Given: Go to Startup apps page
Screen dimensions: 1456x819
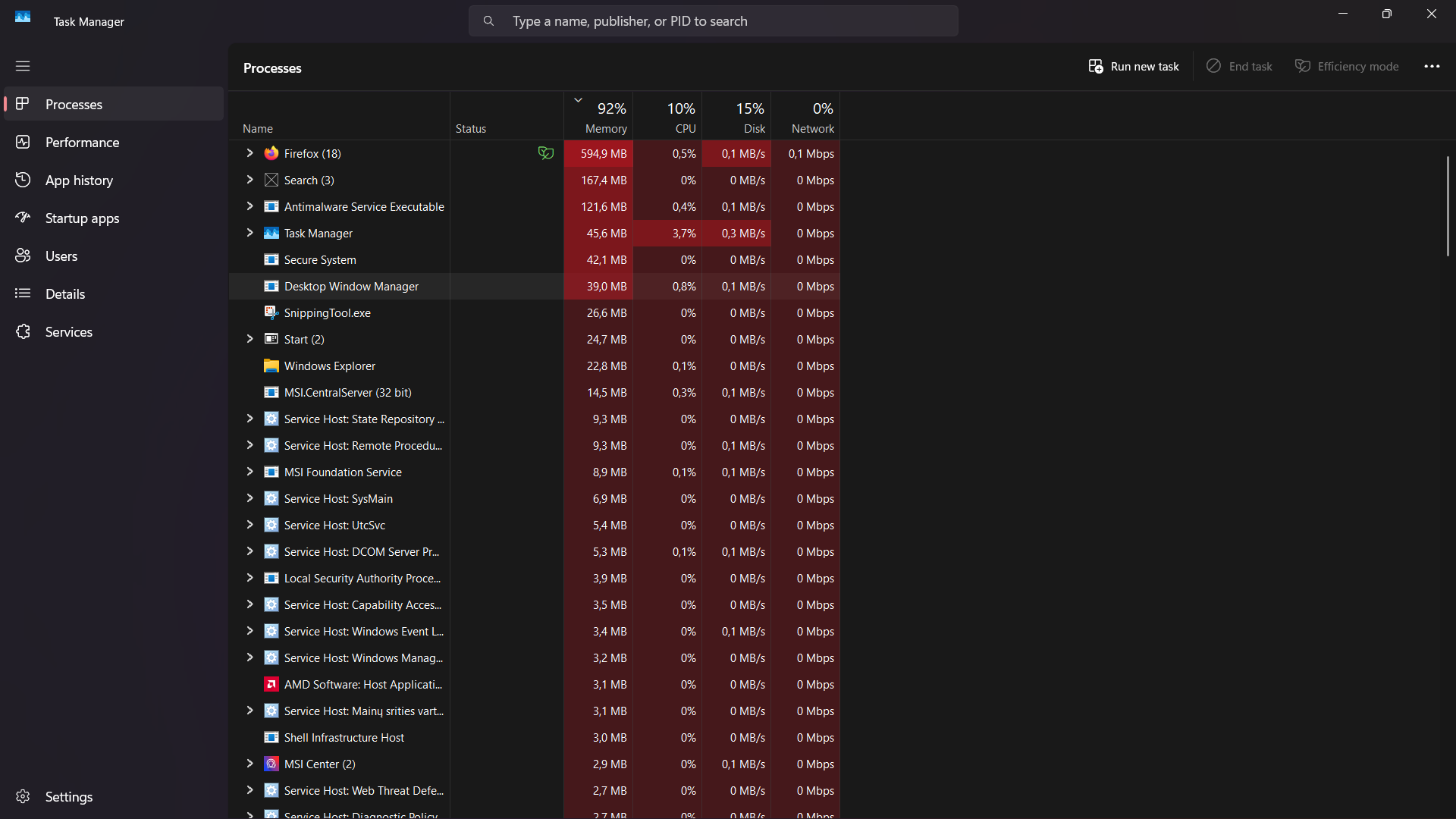Looking at the screenshot, I should click(82, 218).
